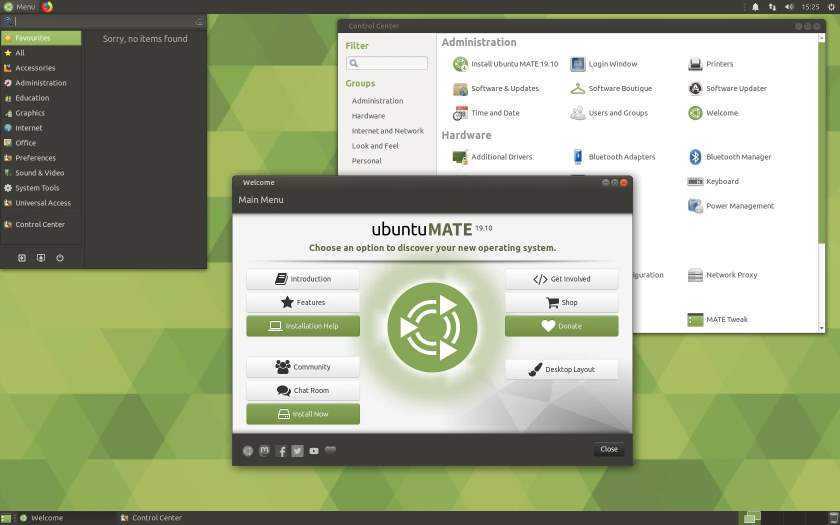Click the Control Center filter search field

point(386,63)
